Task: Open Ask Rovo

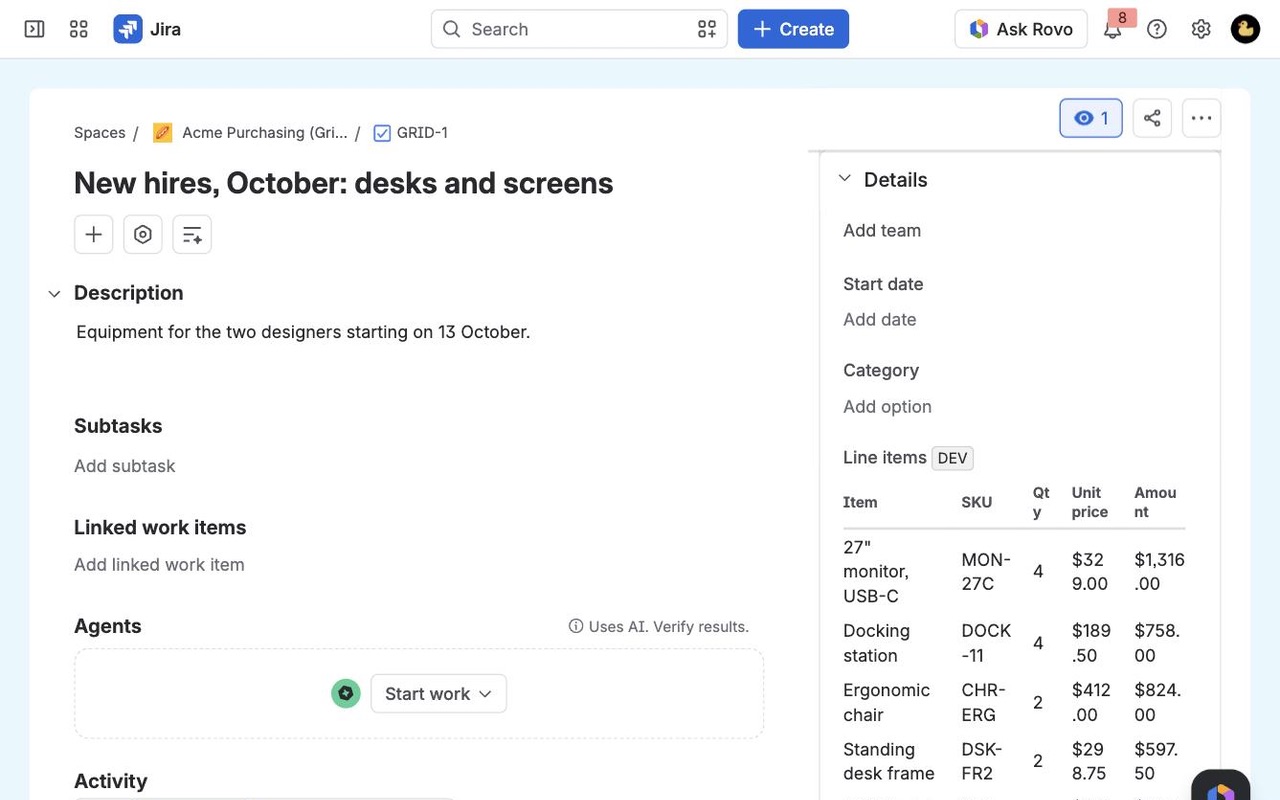Action: 1020,29
